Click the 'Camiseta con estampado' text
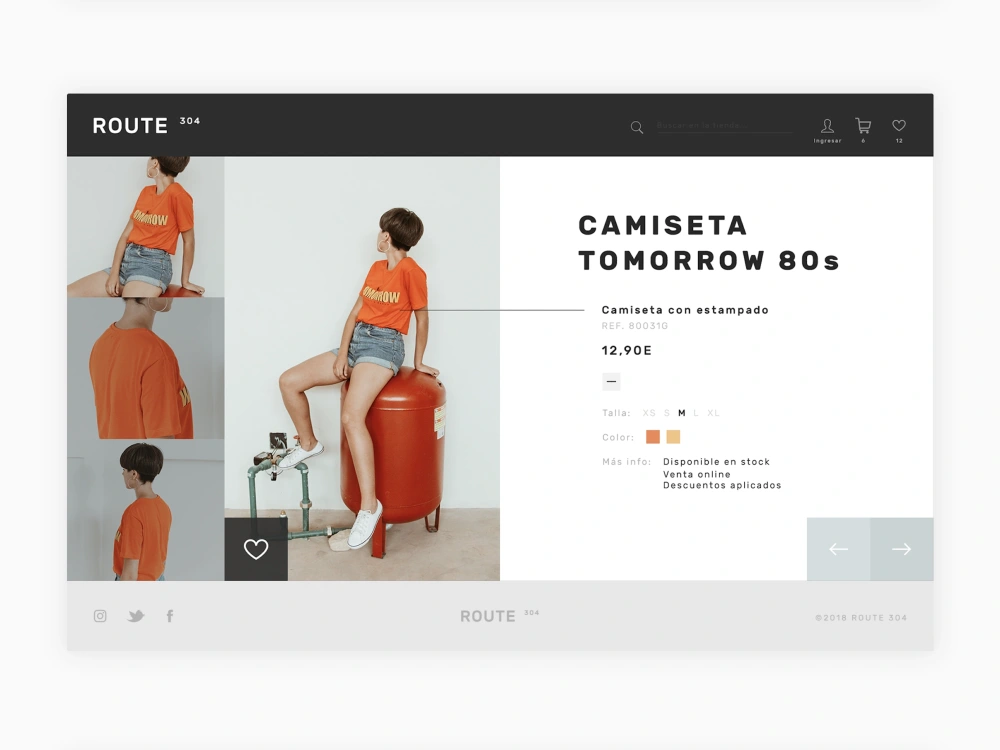The height and width of the screenshot is (750, 1000). (x=685, y=310)
